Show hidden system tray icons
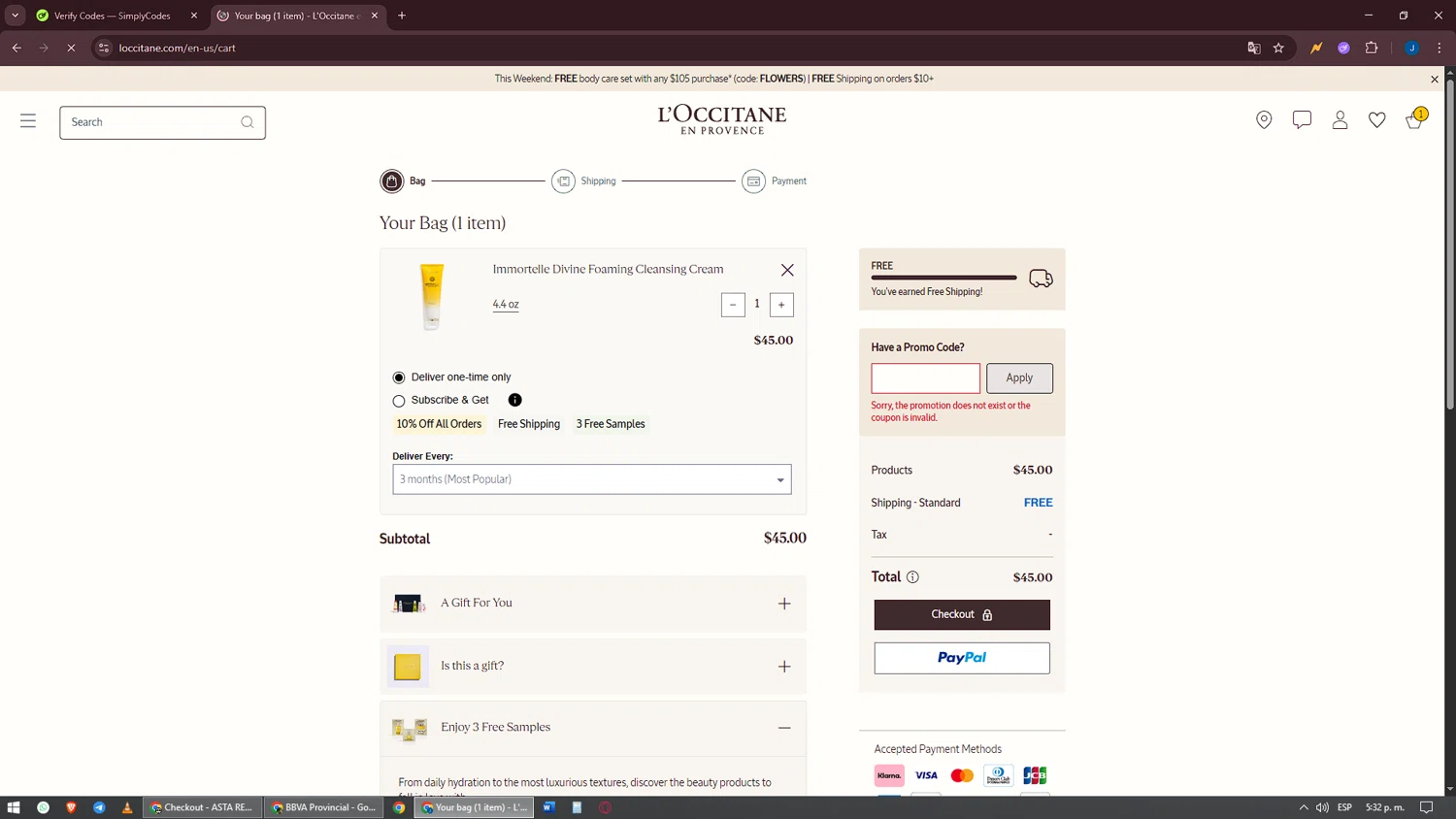 [1304, 807]
